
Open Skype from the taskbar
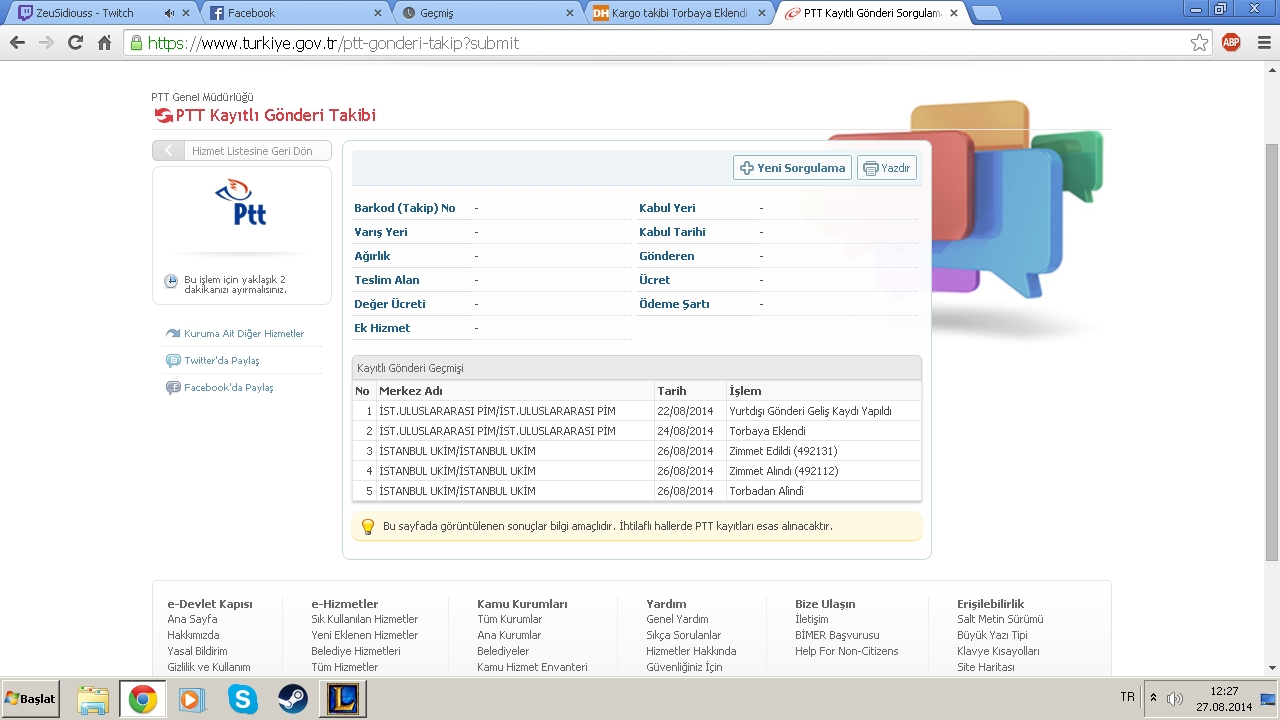[242, 699]
